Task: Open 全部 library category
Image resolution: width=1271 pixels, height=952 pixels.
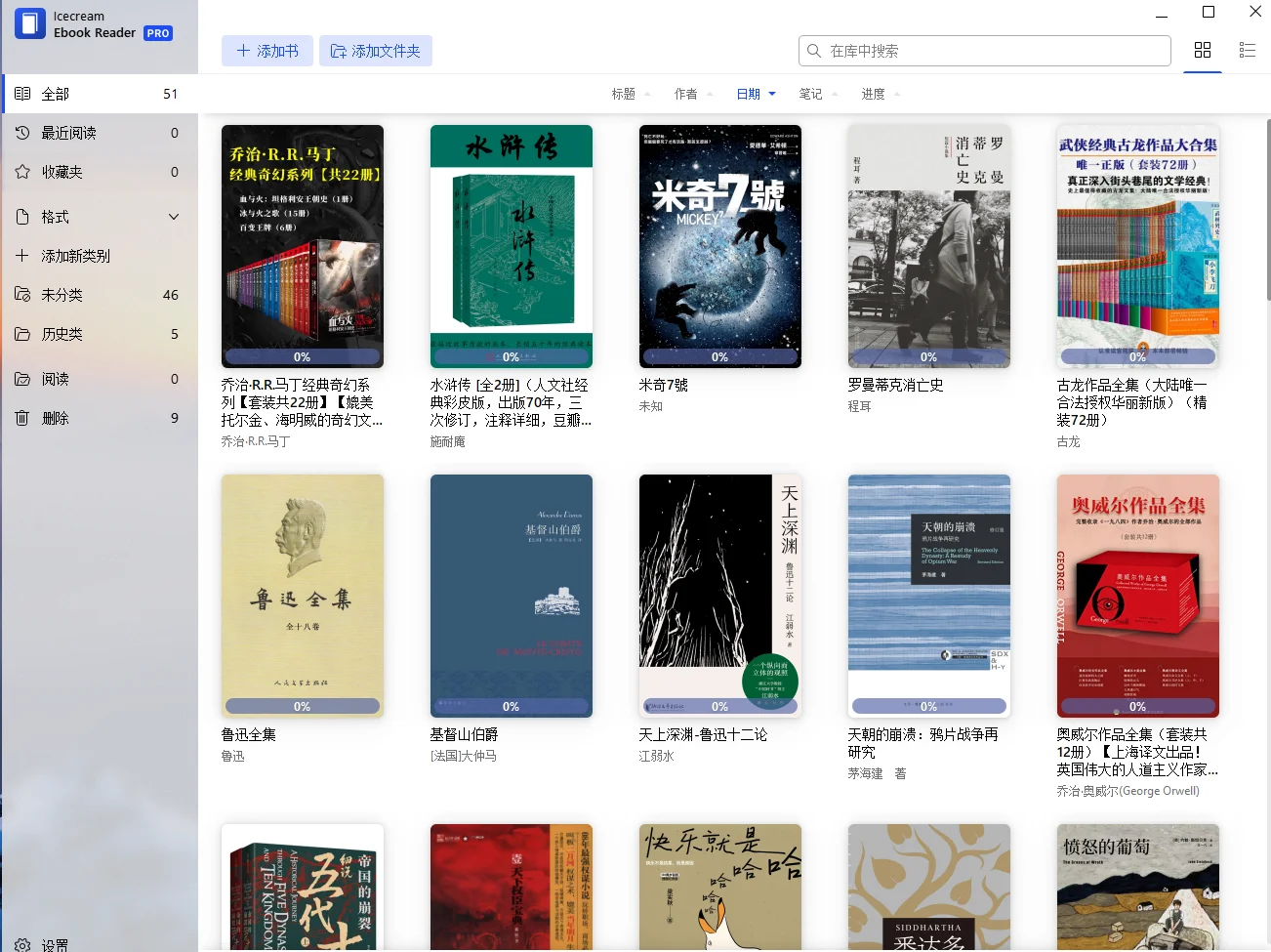Action: [x=99, y=94]
